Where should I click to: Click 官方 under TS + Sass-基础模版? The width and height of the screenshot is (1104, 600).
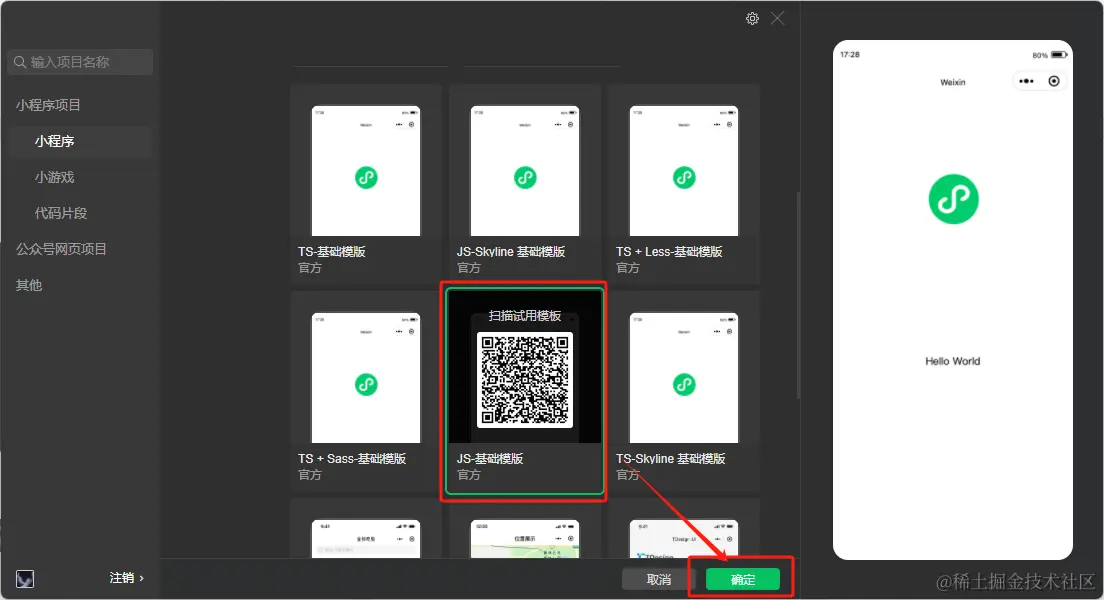tap(310, 475)
